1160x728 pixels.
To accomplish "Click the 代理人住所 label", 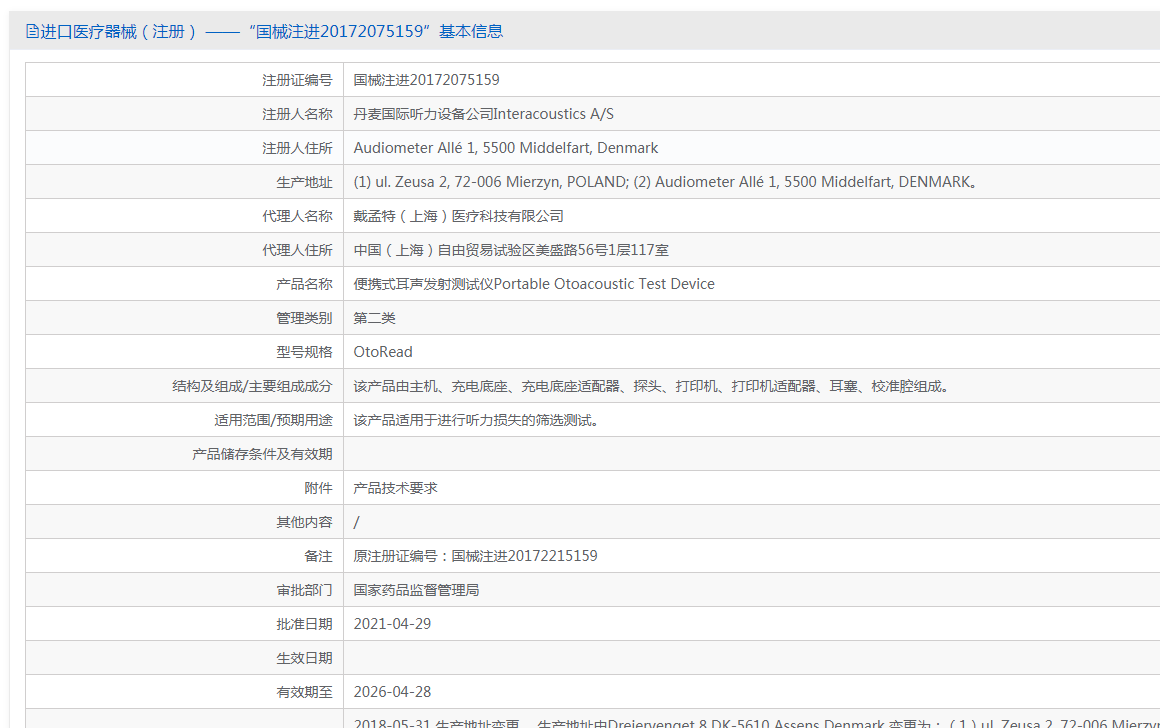I will tap(297, 250).
